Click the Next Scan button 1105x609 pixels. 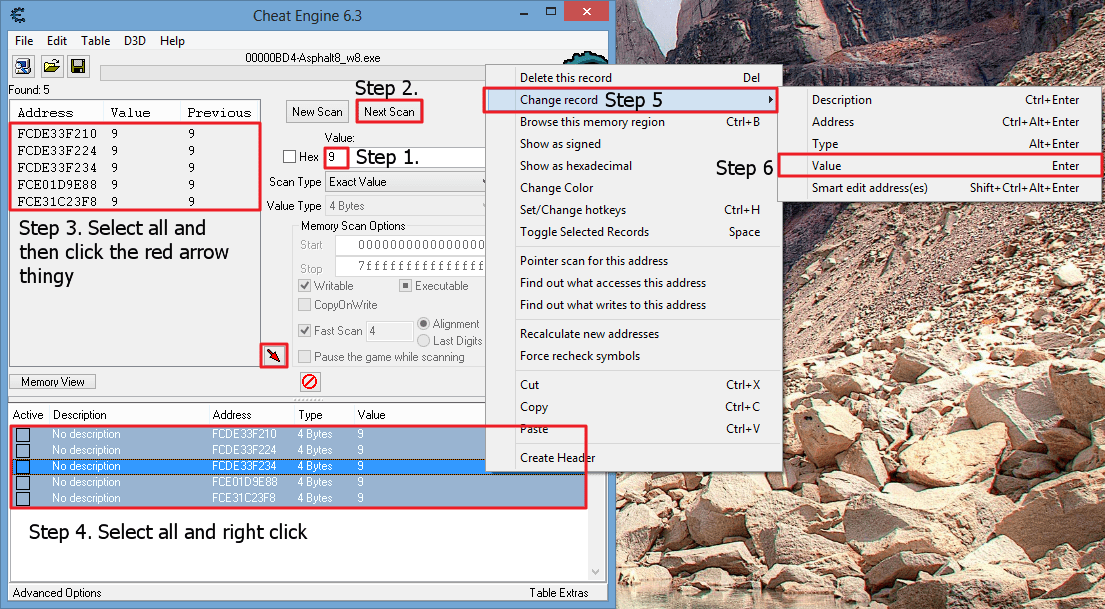click(389, 111)
